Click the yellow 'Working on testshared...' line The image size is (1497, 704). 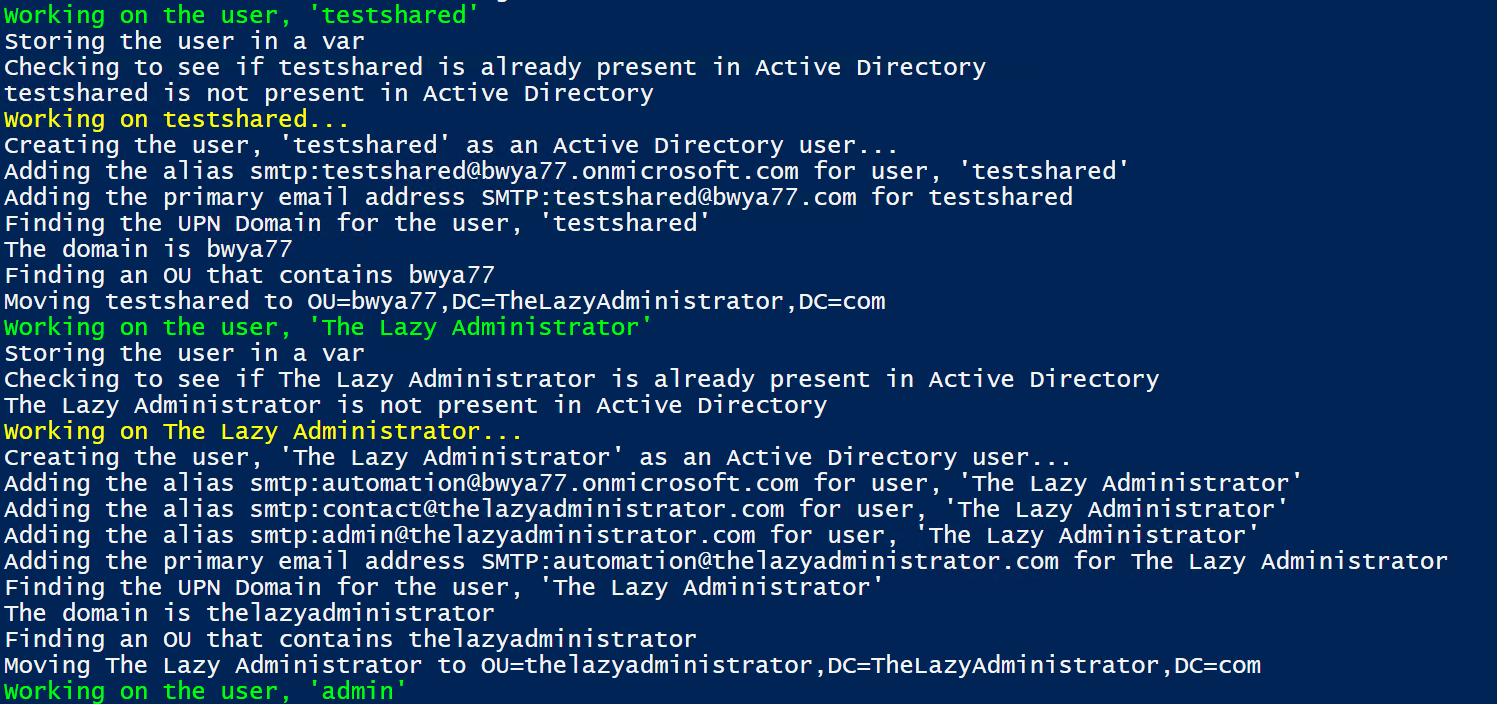coord(177,119)
